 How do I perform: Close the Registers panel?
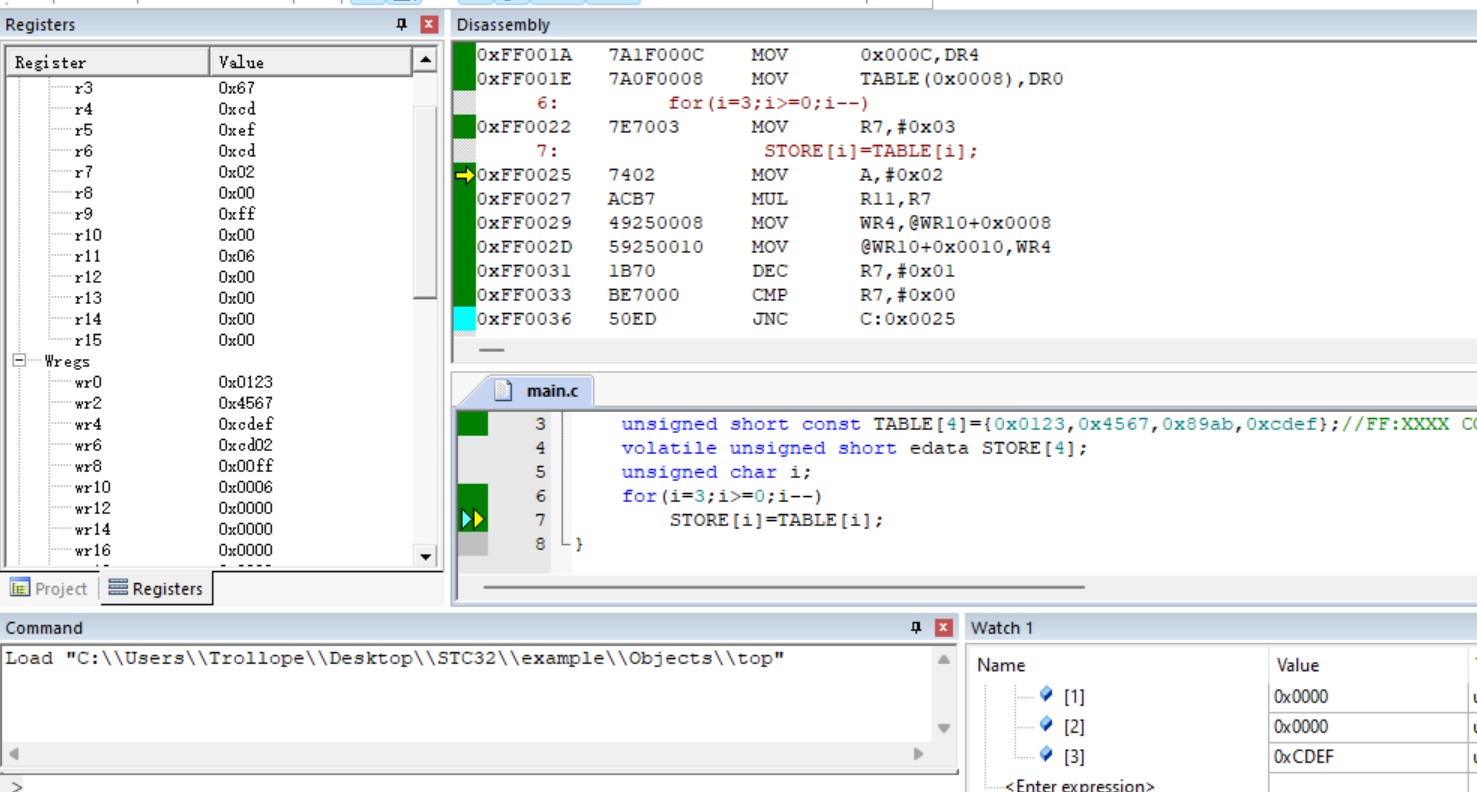(x=429, y=25)
